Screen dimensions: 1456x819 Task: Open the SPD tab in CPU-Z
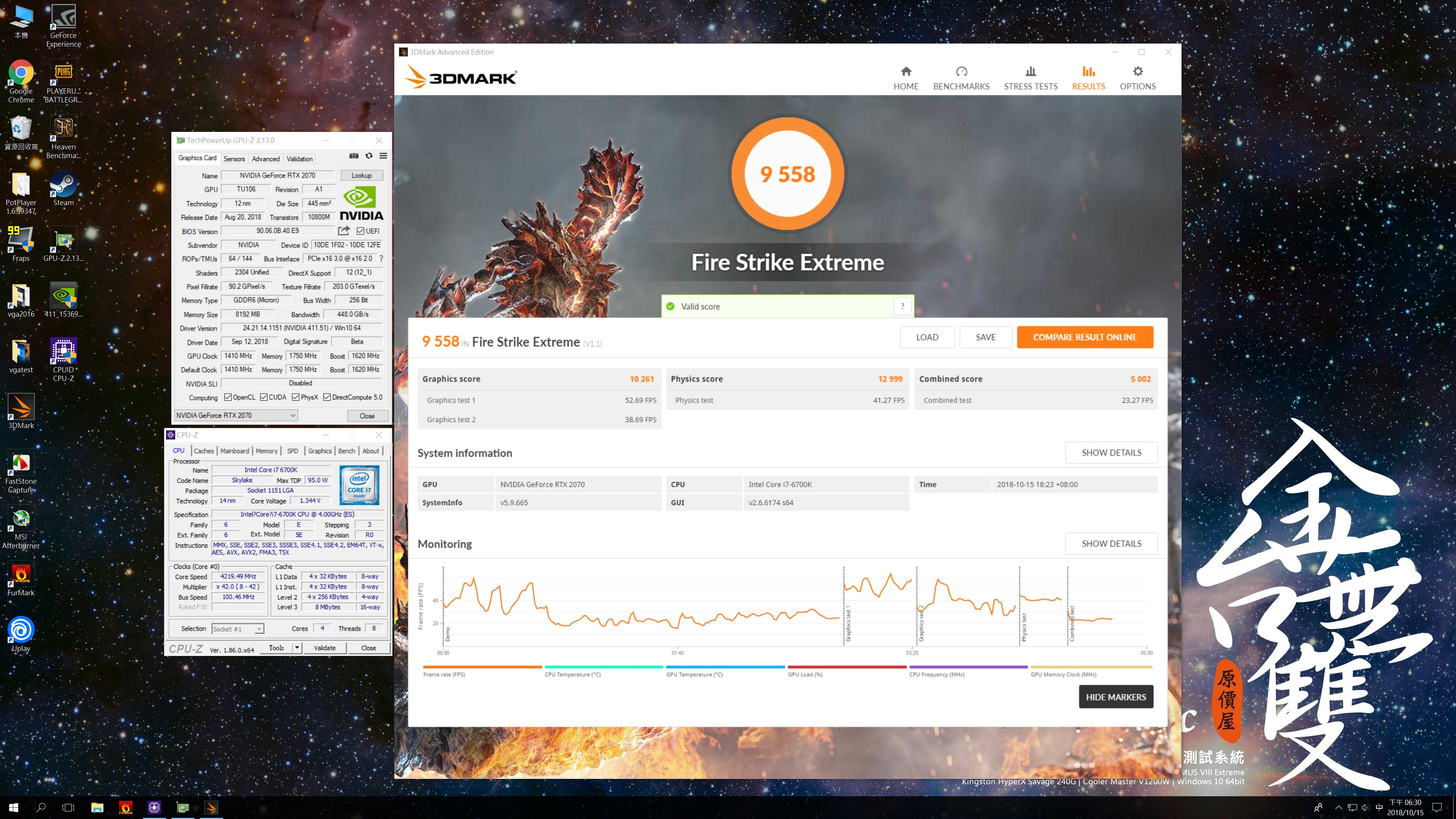tap(292, 451)
